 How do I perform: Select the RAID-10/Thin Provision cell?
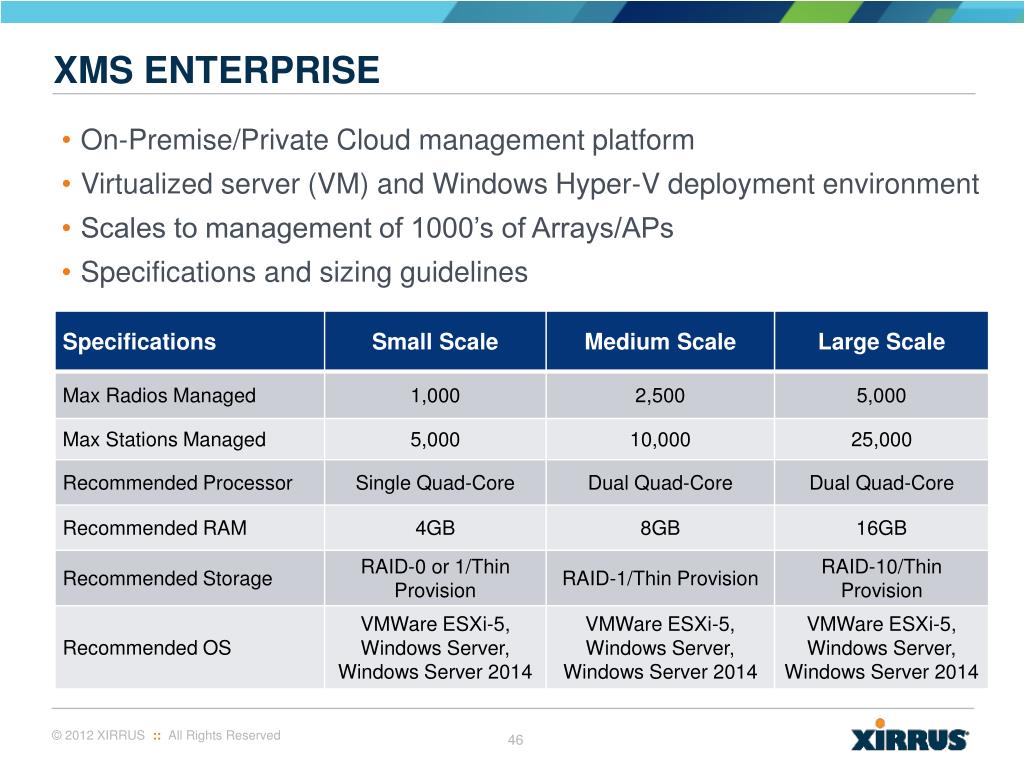click(x=882, y=579)
